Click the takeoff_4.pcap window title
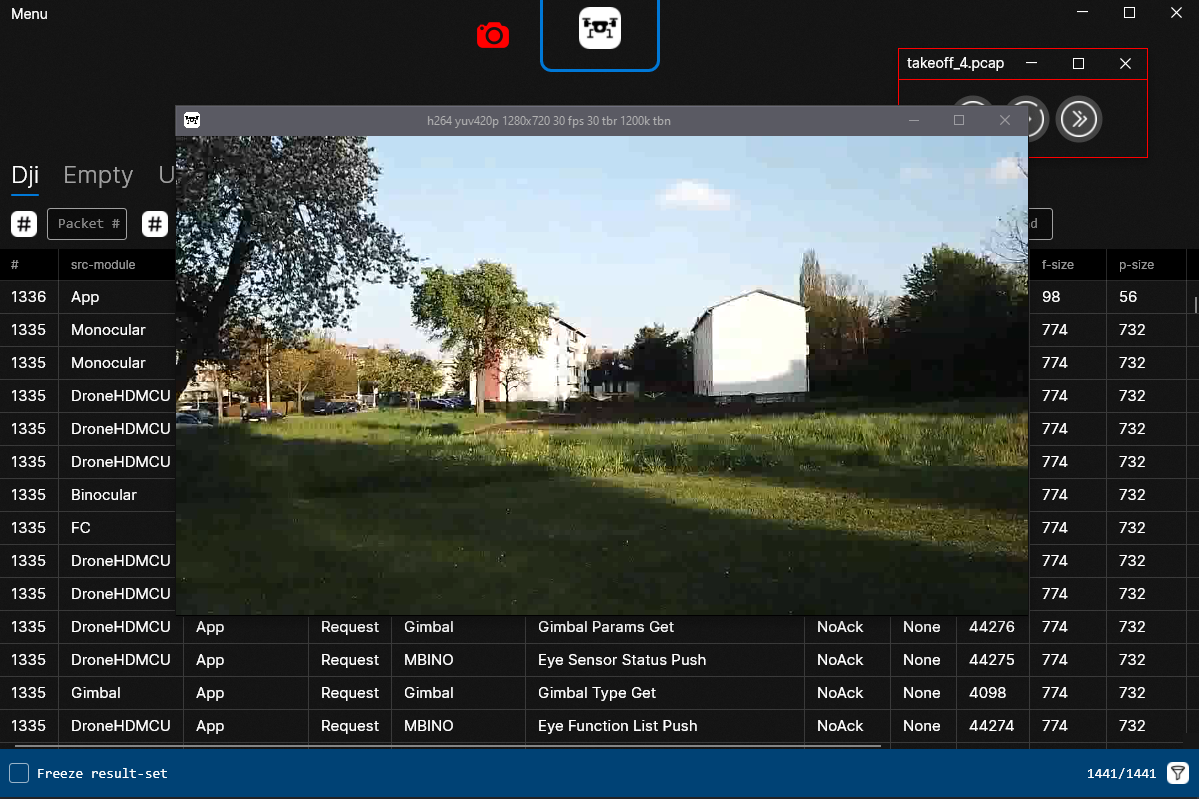This screenshot has height=799, width=1199. pos(955,63)
